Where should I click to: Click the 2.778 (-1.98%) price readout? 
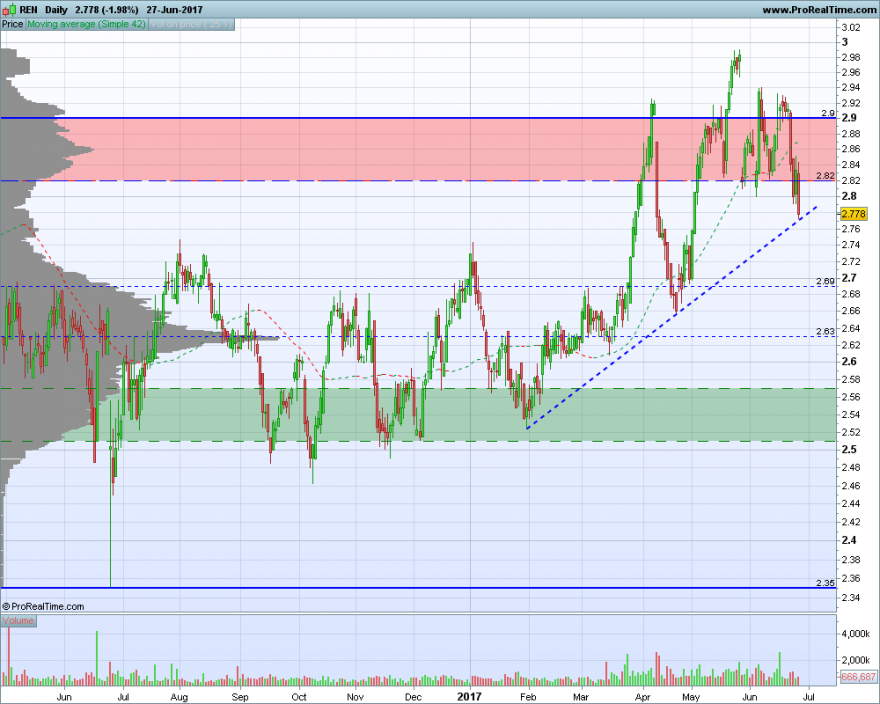tap(107, 10)
